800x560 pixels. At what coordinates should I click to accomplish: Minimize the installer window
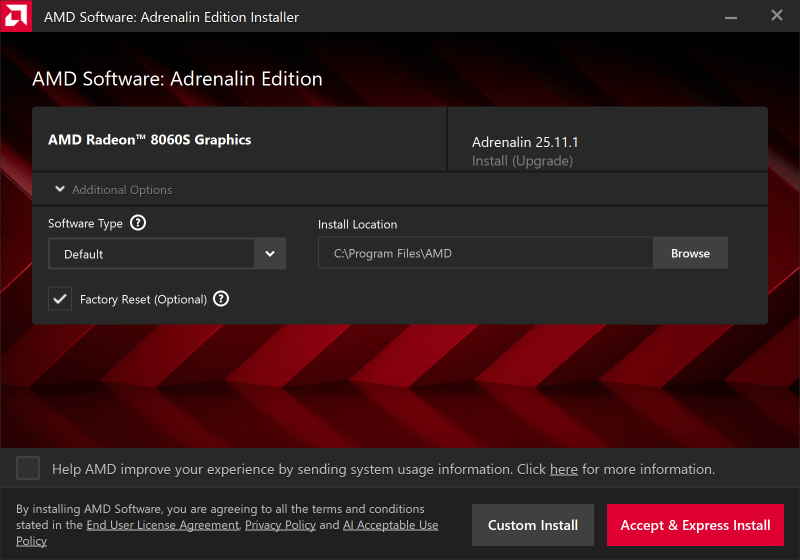[x=731, y=16]
